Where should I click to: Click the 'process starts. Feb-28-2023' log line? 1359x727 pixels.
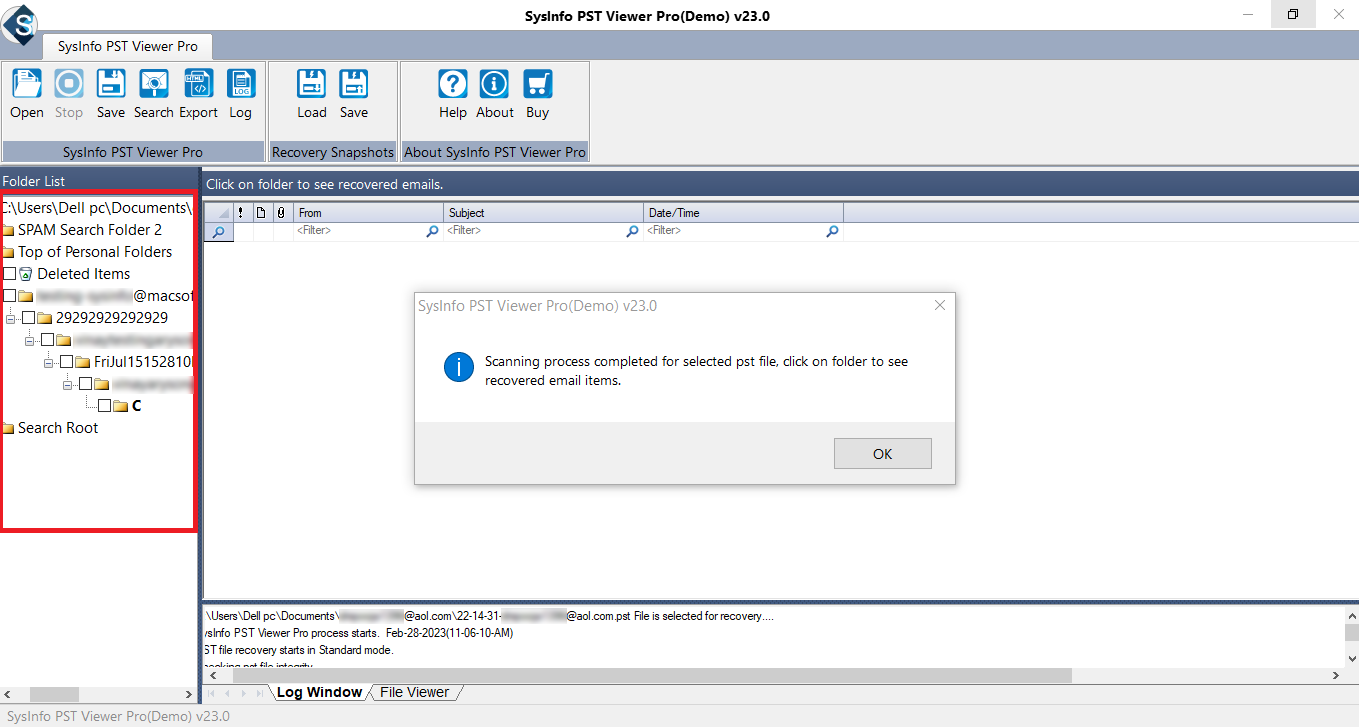pyautogui.click(x=358, y=633)
